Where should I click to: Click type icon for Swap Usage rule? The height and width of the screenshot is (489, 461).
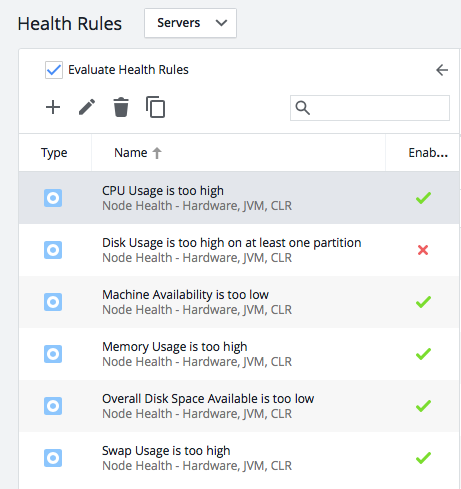pos(53,458)
